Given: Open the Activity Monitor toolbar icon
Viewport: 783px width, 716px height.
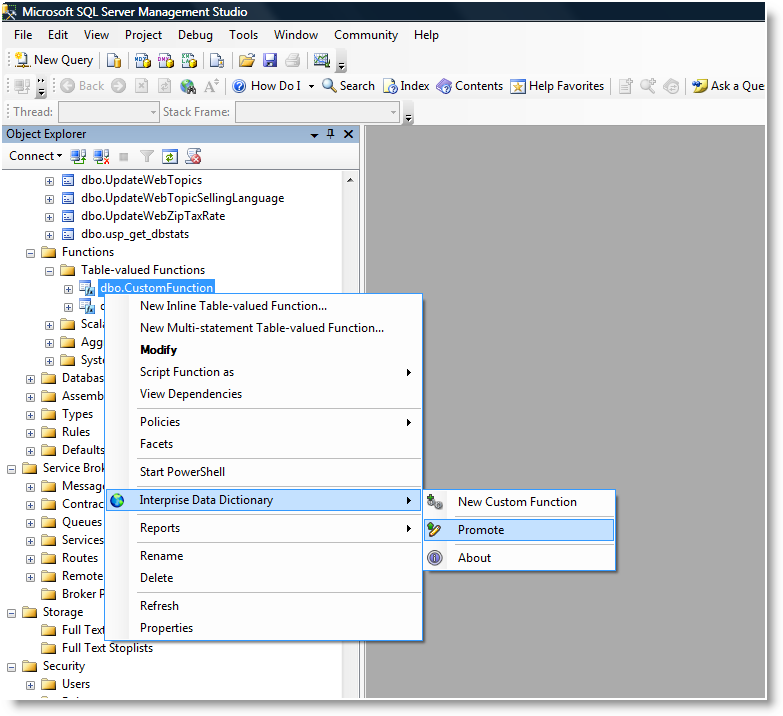Looking at the screenshot, I should coord(321,60).
